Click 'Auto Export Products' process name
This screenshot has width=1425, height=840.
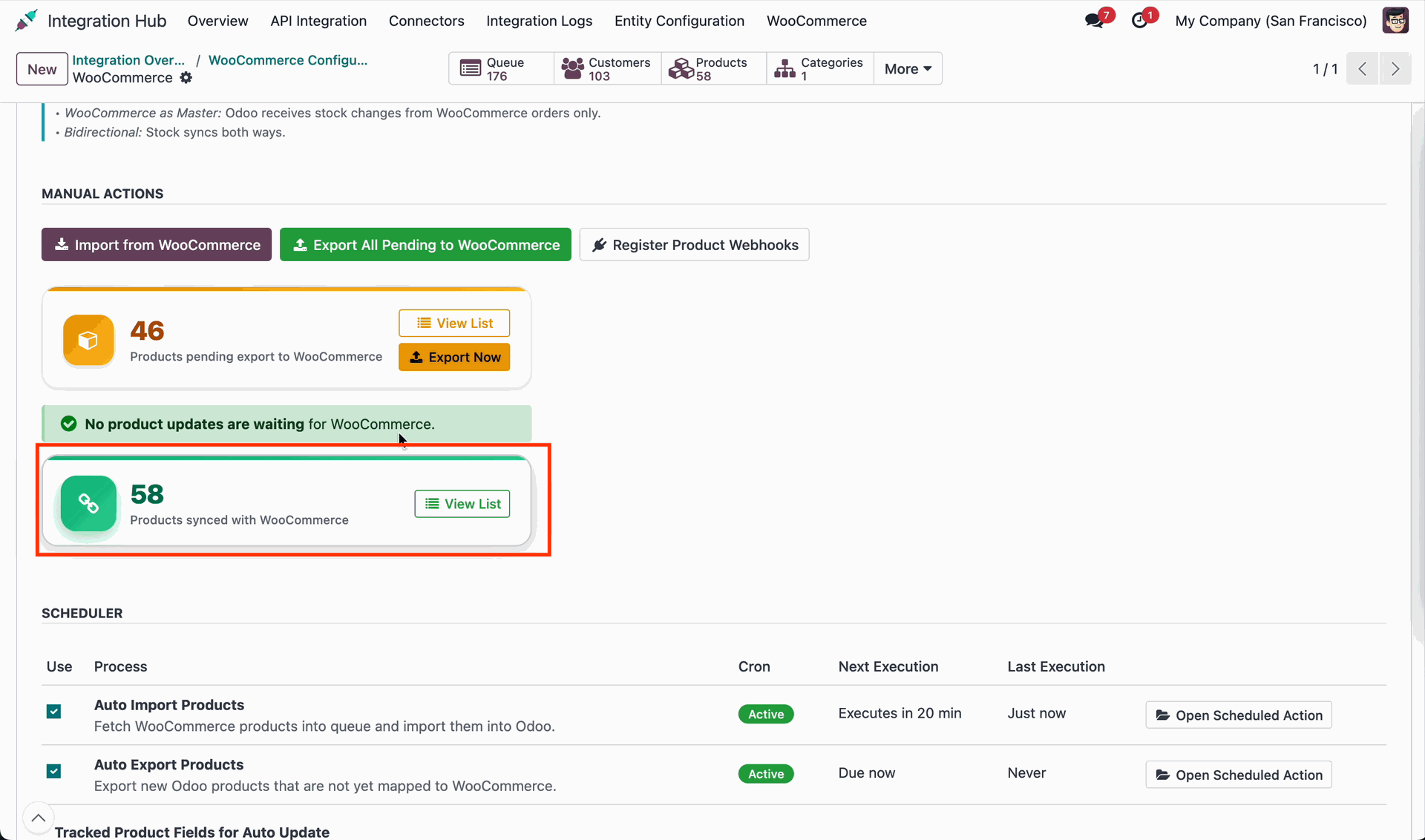[168, 764]
